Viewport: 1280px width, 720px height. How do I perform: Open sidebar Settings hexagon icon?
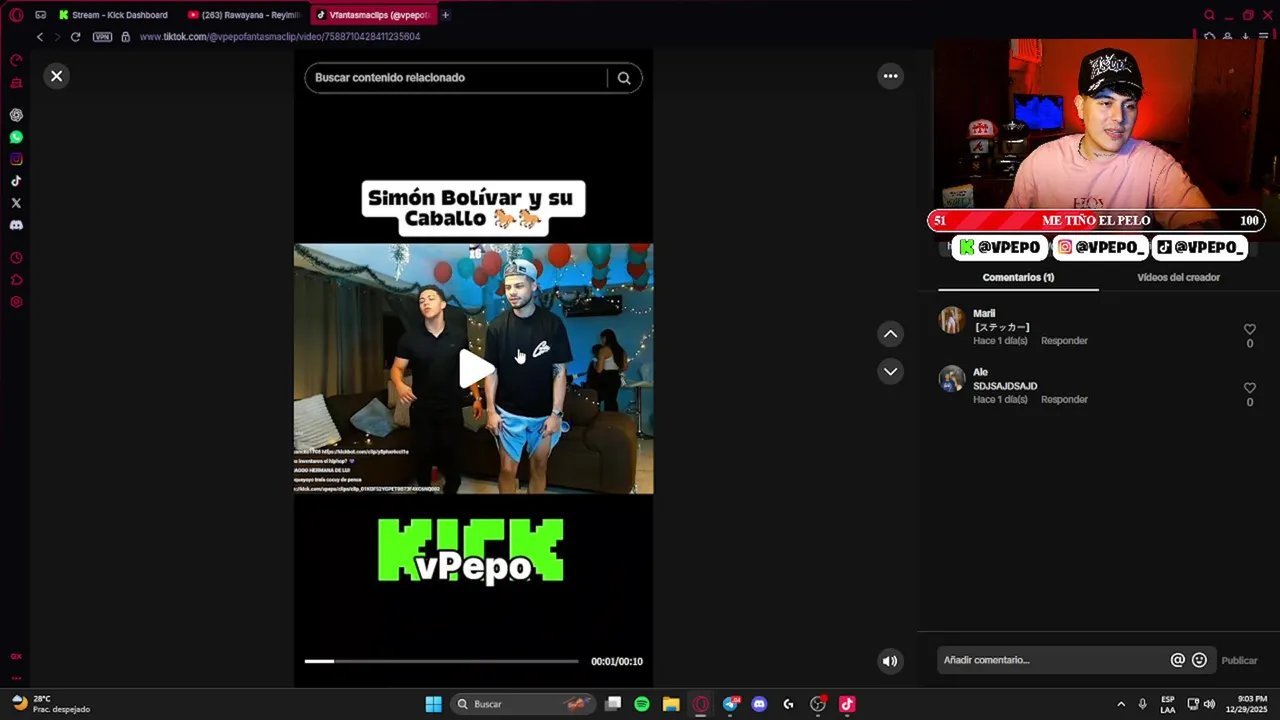(x=16, y=302)
